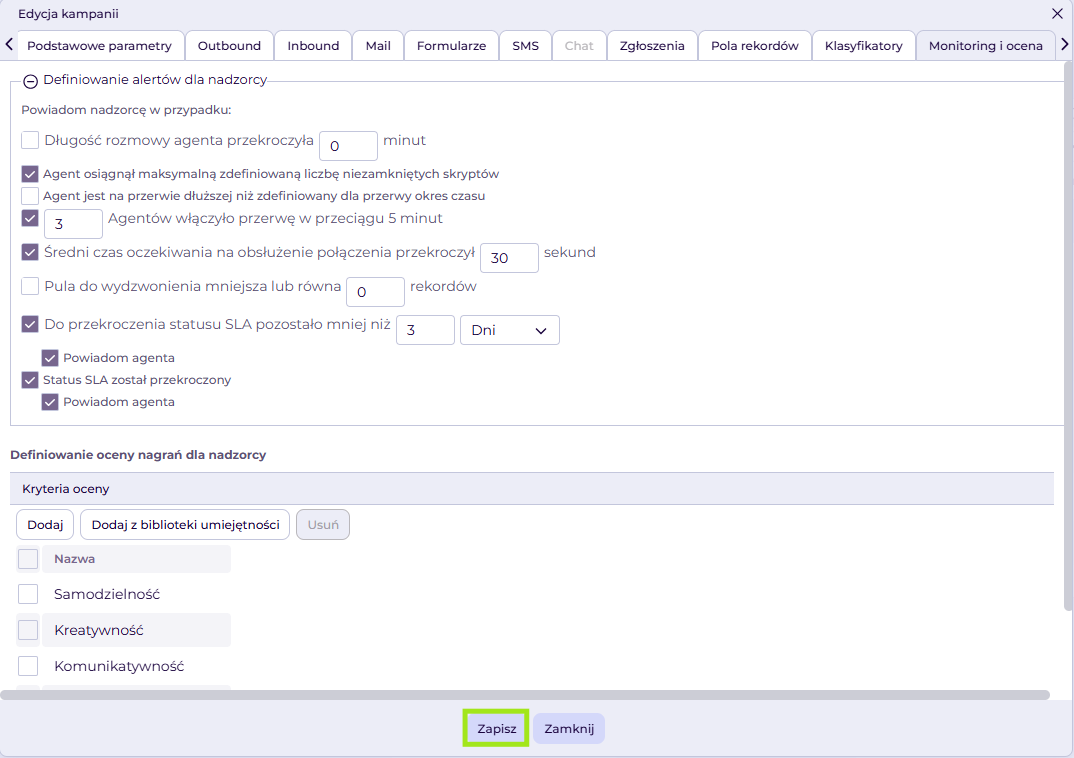Click Dodaj z biblioteki umiejętności

click(186, 525)
